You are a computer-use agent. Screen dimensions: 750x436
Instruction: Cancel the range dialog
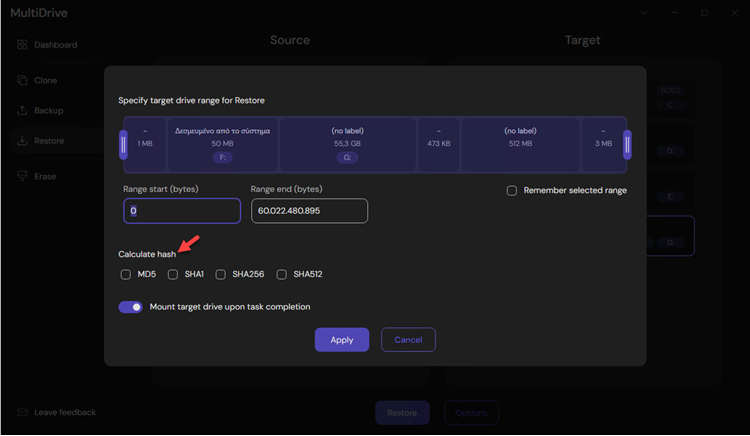[x=408, y=340]
